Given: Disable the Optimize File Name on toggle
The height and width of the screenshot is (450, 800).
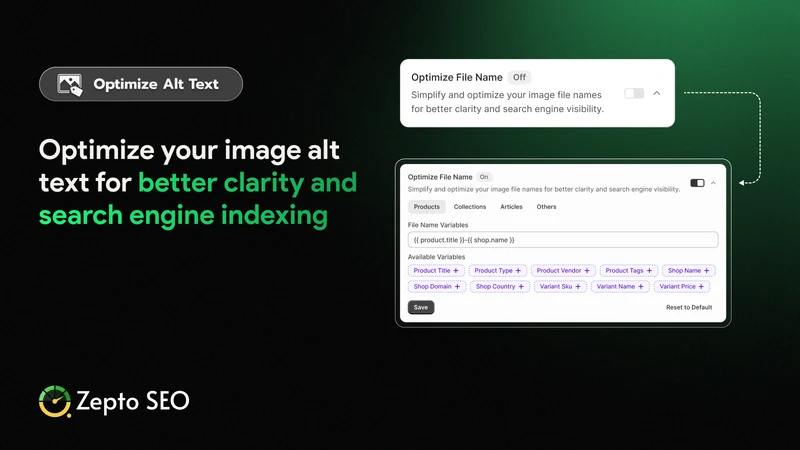Looking at the screenshot, I should pos(697,183).
